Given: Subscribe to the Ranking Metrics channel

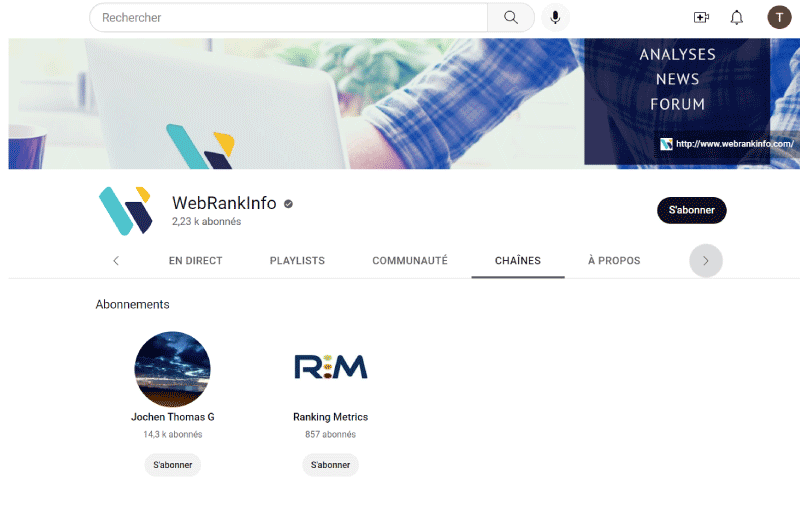Looking at the screenshot, I should (330, 465).
